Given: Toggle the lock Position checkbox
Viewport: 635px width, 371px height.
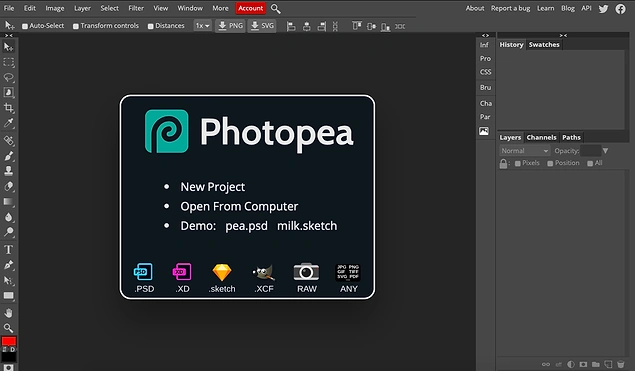Looking at the screenshot, I should tap(550, 163).
